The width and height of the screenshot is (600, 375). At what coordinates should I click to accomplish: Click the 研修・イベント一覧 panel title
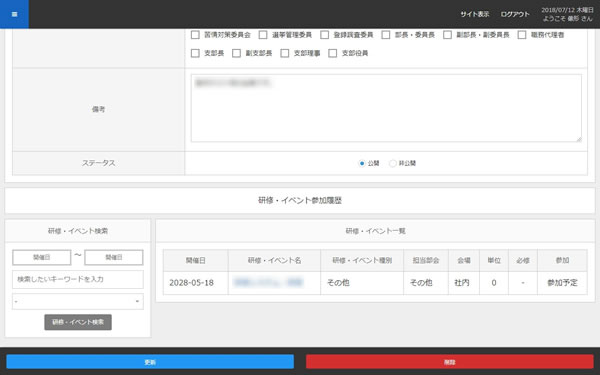click(x=375, y=231)
